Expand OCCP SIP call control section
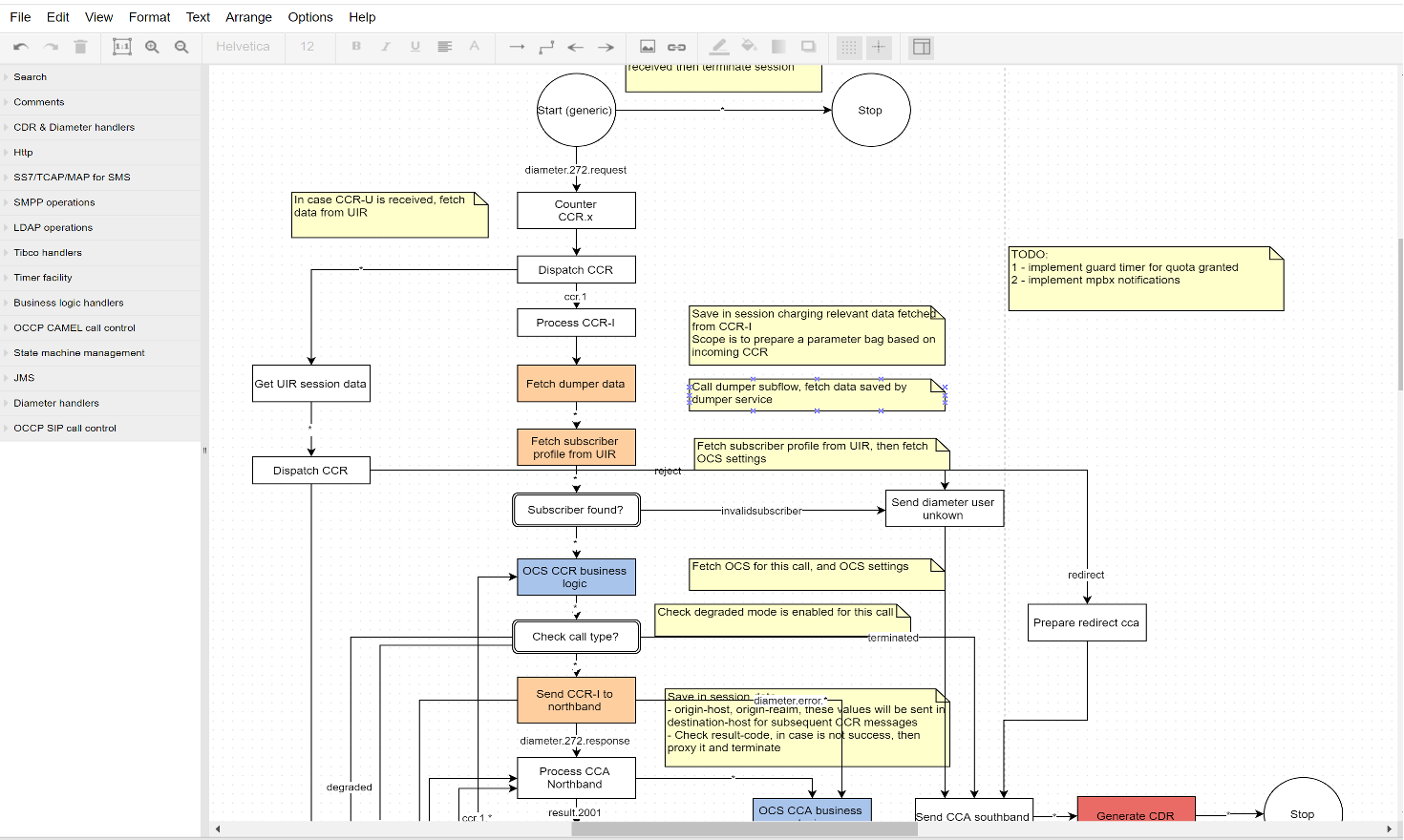Image resolution: width=1404 pixels, height=840 pixels. pos(100,428)
